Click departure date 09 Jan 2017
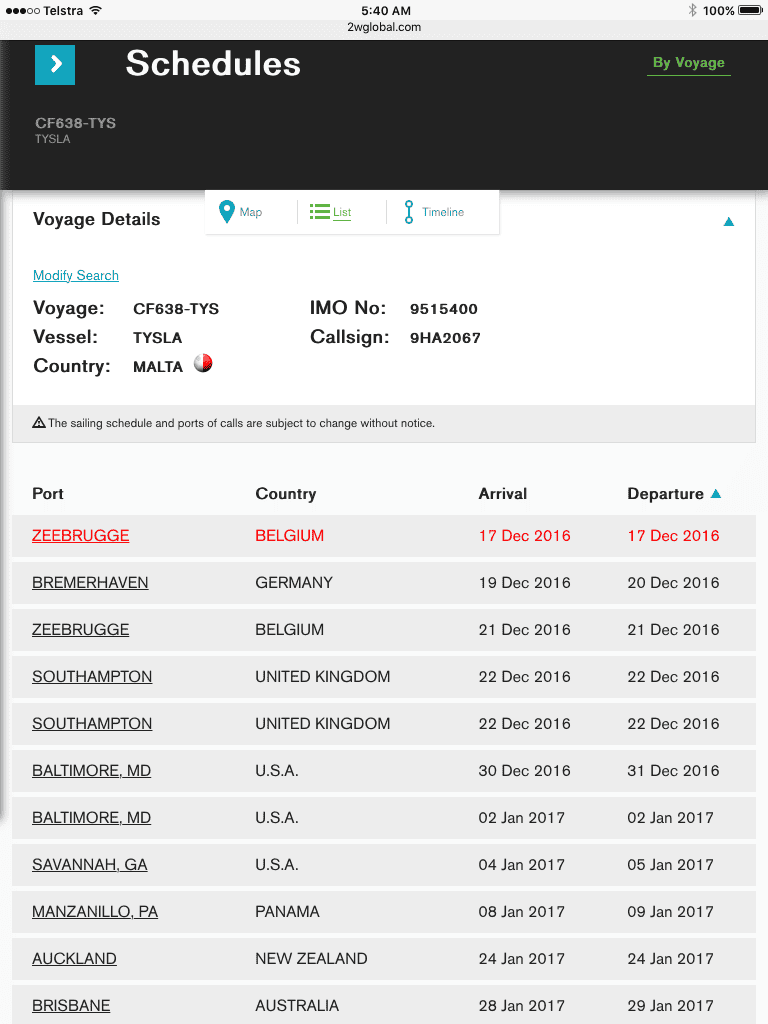The height and width of the screenshot is (1024, 768). (x=670, y=912)
